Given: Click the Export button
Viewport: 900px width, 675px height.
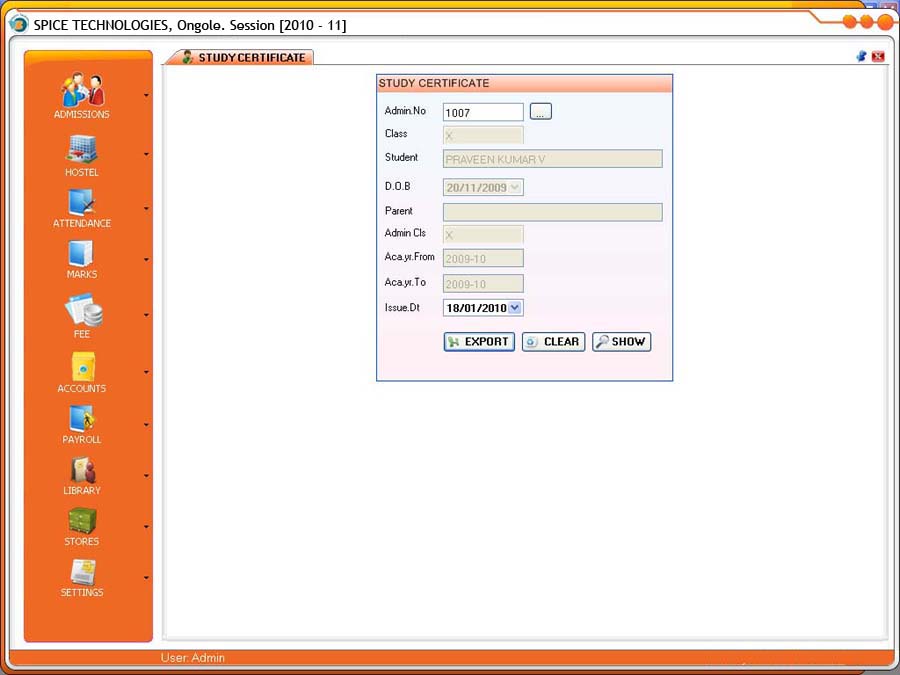Looking at the screenshot, I should [x=479, y=342].
